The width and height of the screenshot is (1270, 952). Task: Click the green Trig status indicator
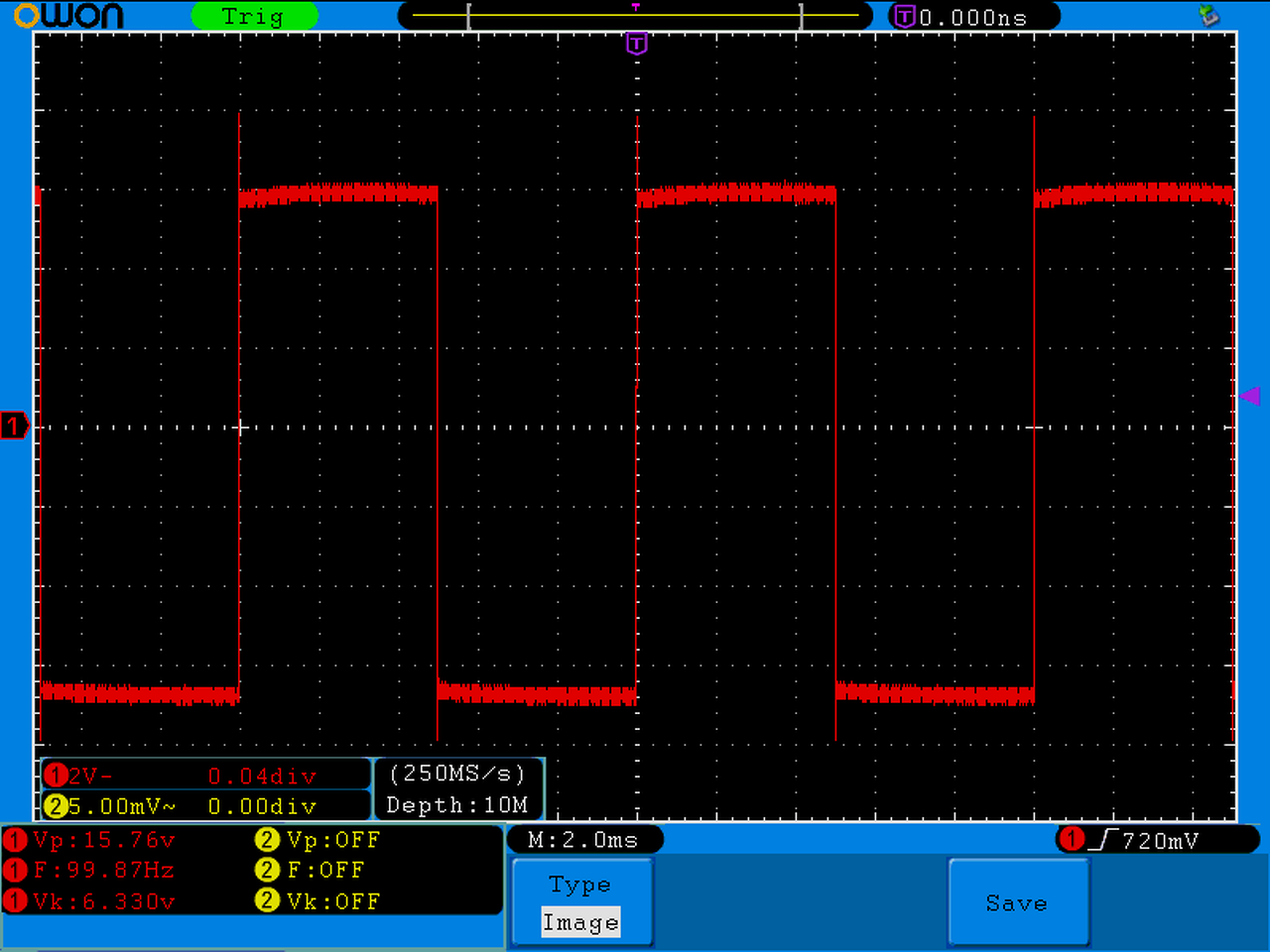(x=254, y=17)
